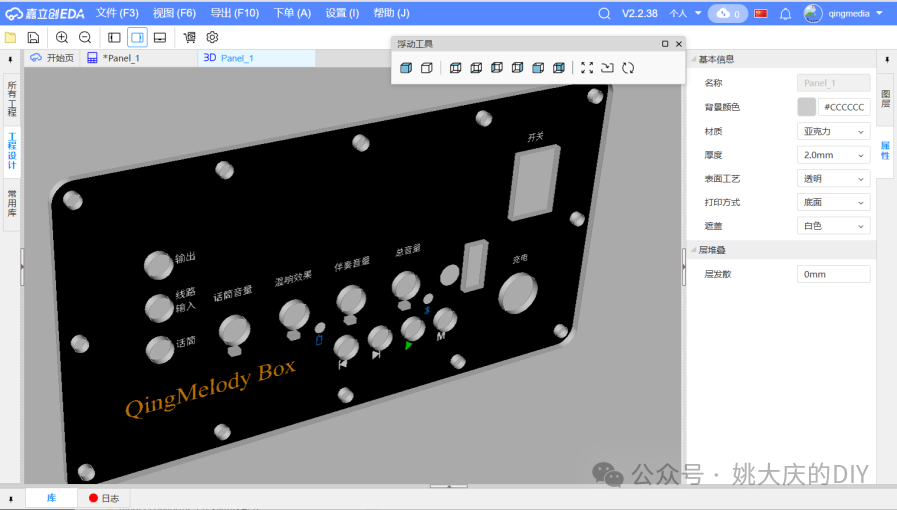Switch to back view cube icon
Screen dimensions: 897x510
(x=559, y=68)
